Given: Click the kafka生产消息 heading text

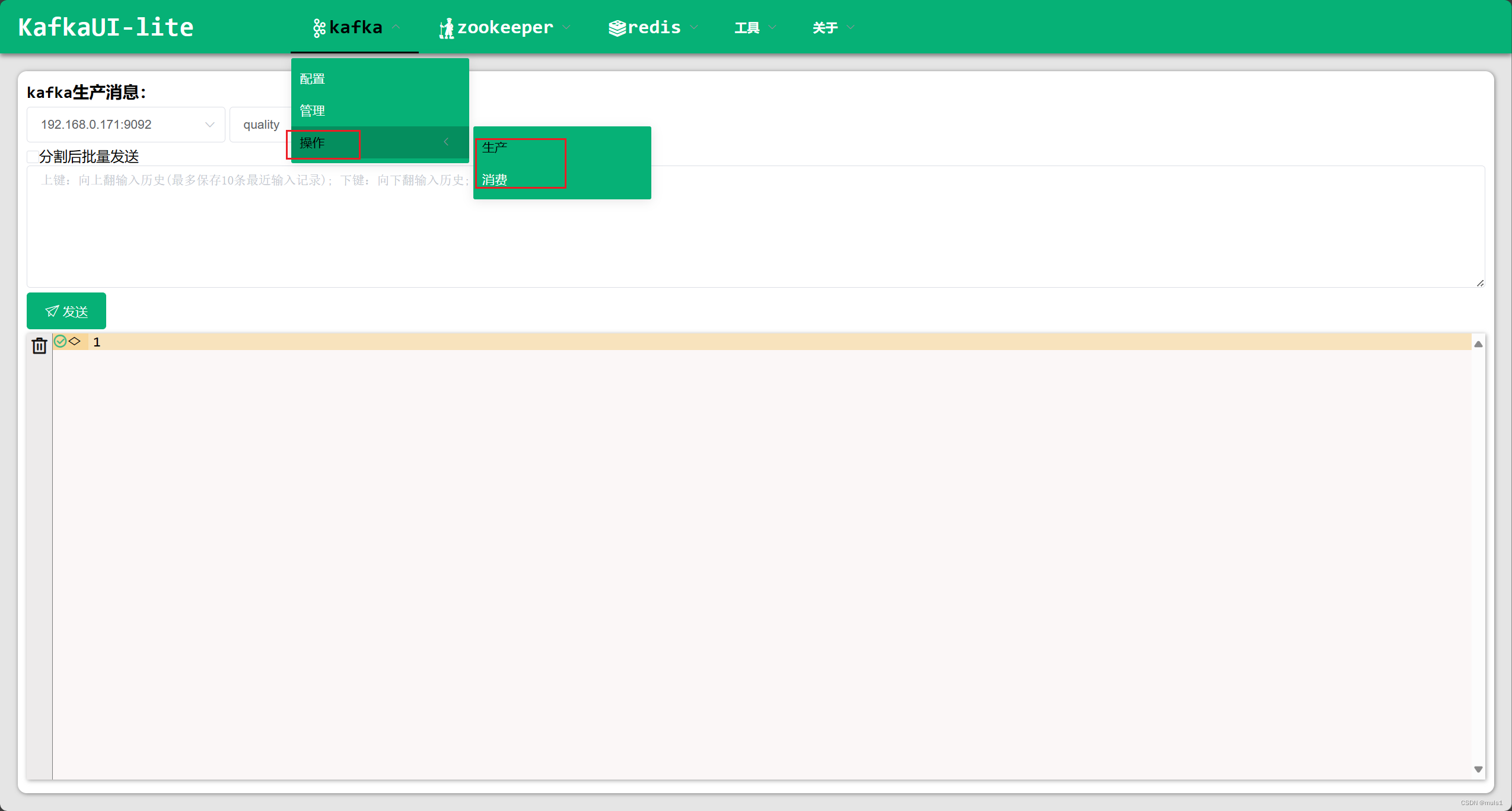Looking at the screenshot, I should 86,92.
